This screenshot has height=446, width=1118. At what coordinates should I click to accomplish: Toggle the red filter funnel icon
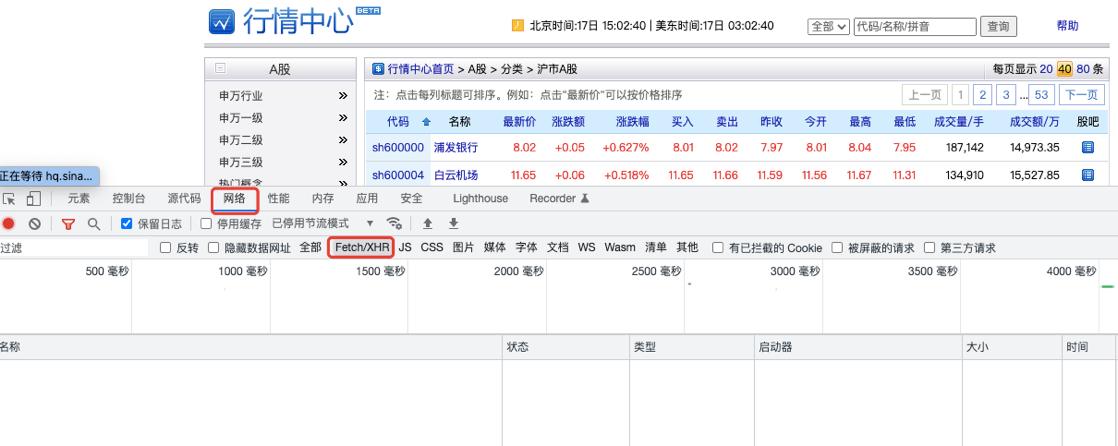pos(68,224)
